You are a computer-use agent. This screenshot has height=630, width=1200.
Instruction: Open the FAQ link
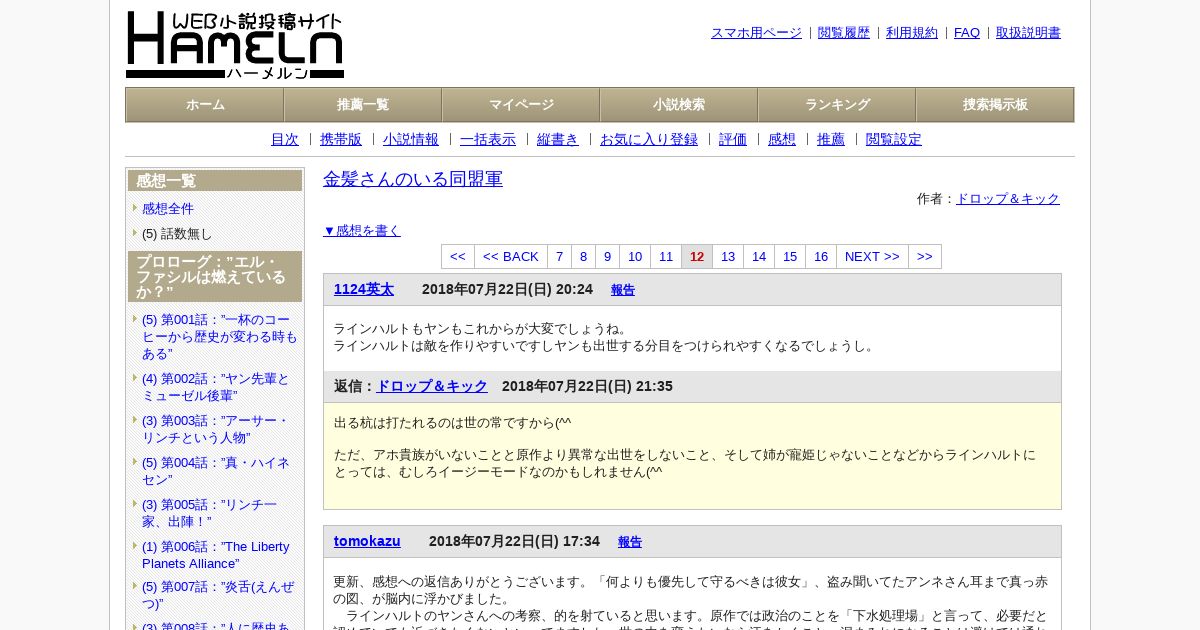[967, 33]
